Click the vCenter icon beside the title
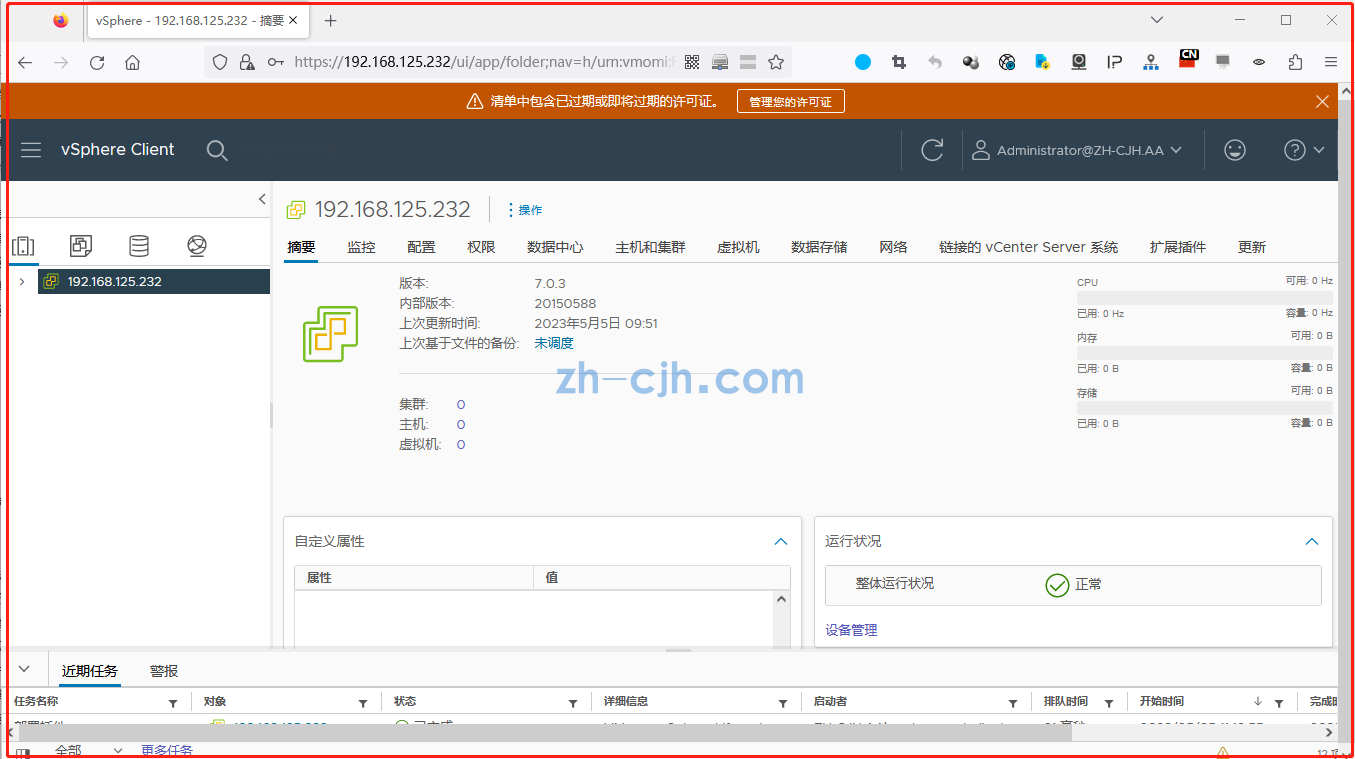The width and height of the screenshot is (1355, 759). click(296, 210)
